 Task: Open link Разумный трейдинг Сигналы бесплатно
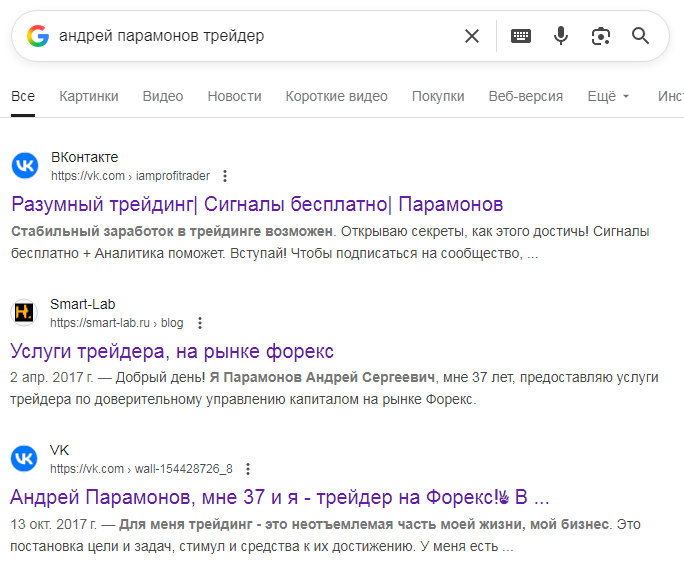257,205
